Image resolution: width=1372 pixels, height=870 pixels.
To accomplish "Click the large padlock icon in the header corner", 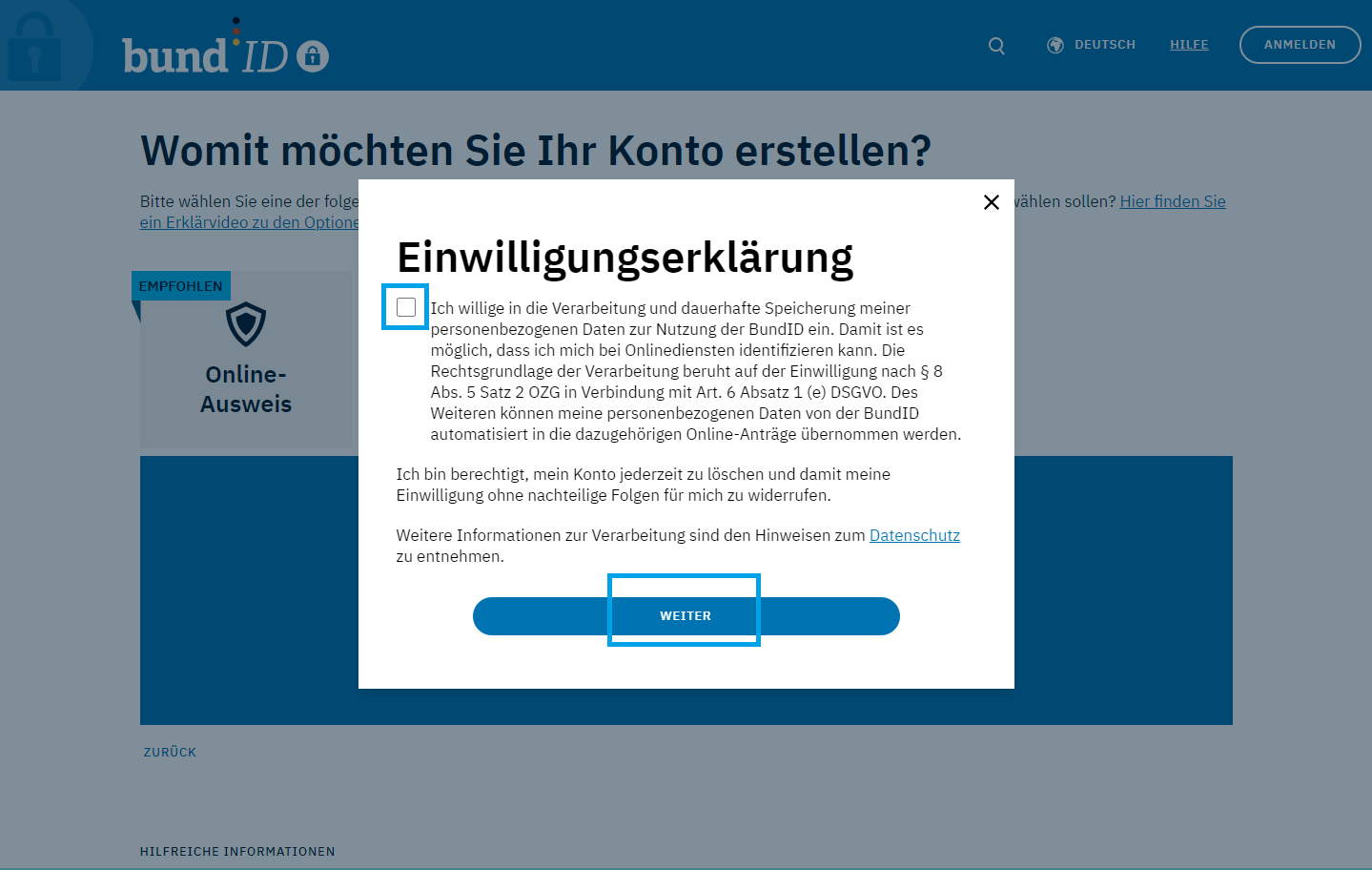I will [34, 46].
